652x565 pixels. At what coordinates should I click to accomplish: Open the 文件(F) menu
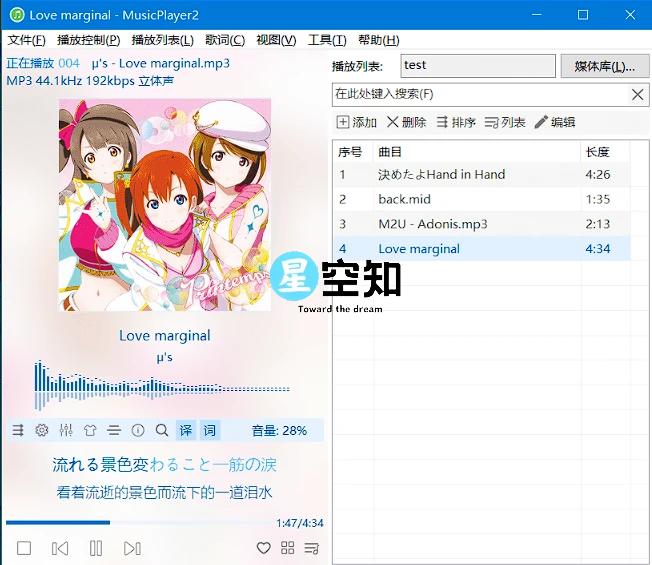point(27,40)
